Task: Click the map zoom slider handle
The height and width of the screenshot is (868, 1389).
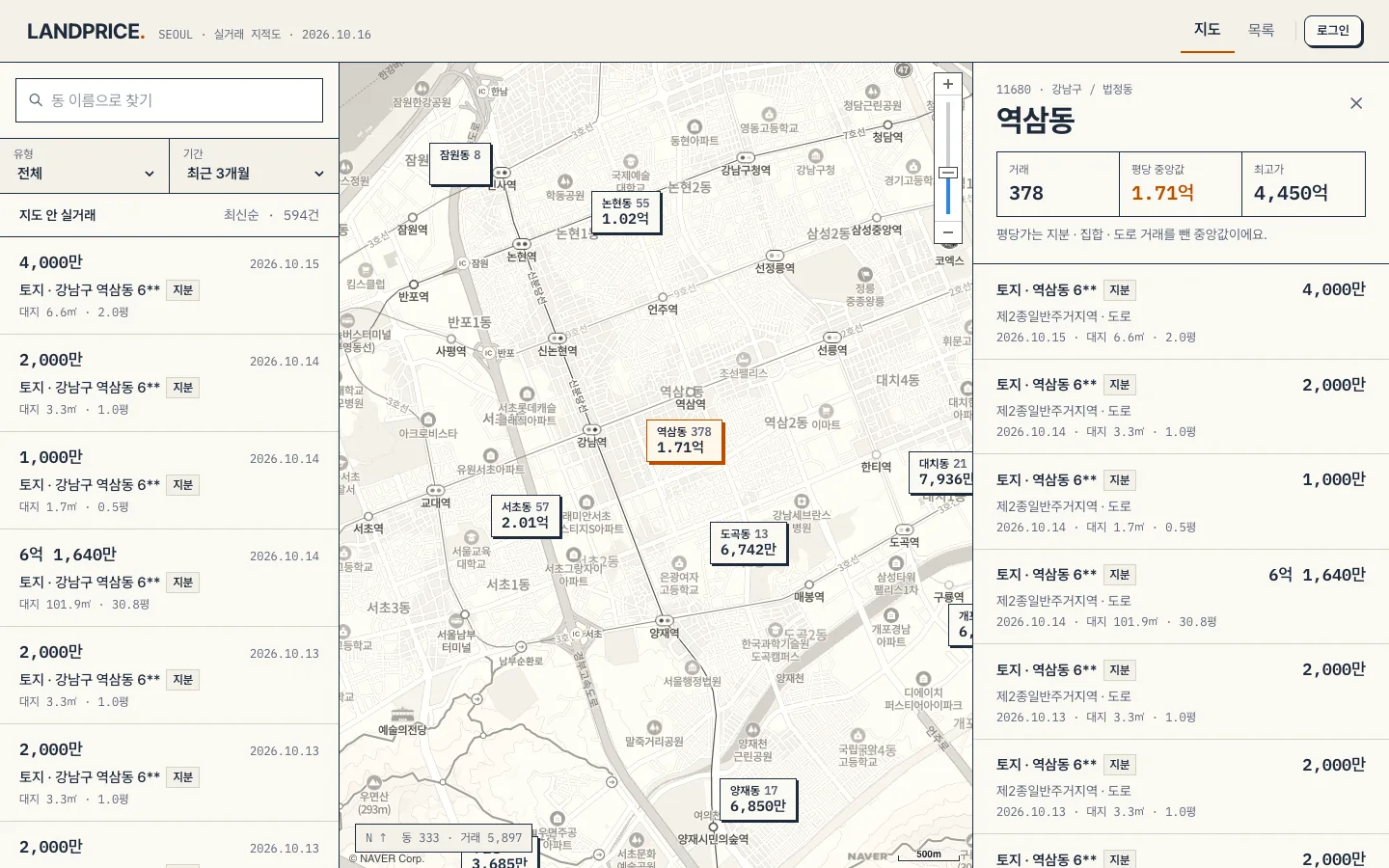Action: pyautogui.click(x=948, y=174)
